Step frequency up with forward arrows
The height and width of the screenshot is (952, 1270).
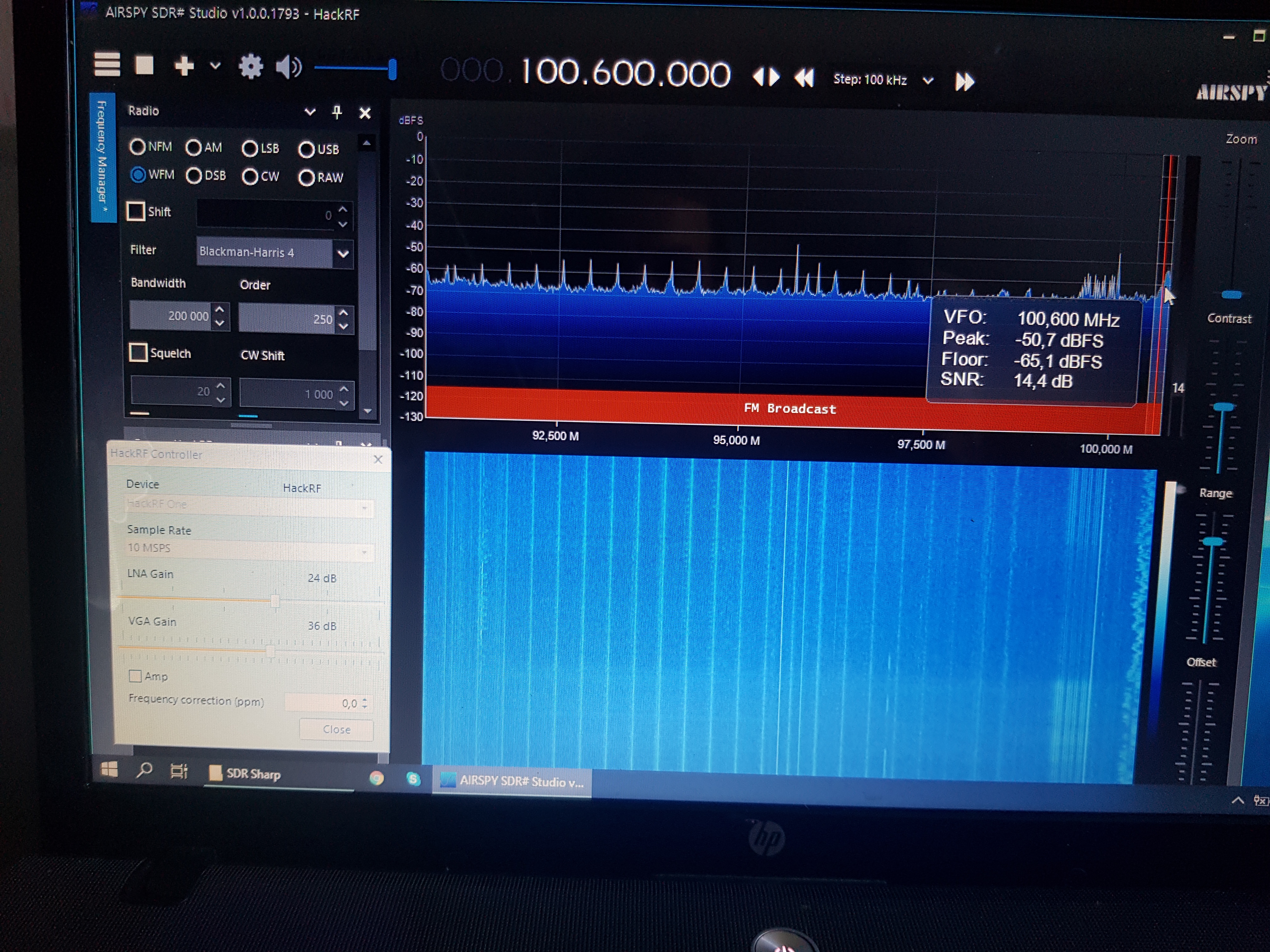coord(964,82)
